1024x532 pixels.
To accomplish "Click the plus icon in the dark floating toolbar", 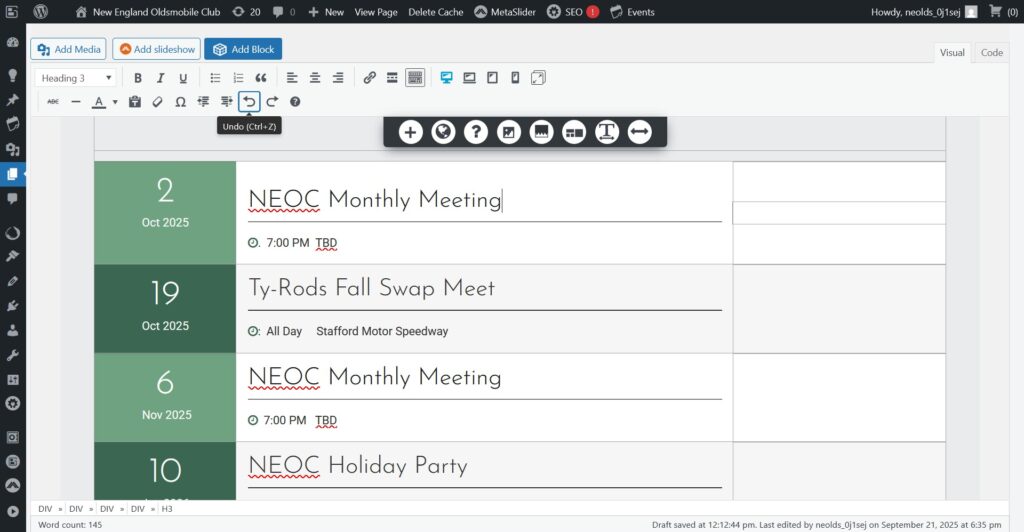I will (x=410, y=132).
